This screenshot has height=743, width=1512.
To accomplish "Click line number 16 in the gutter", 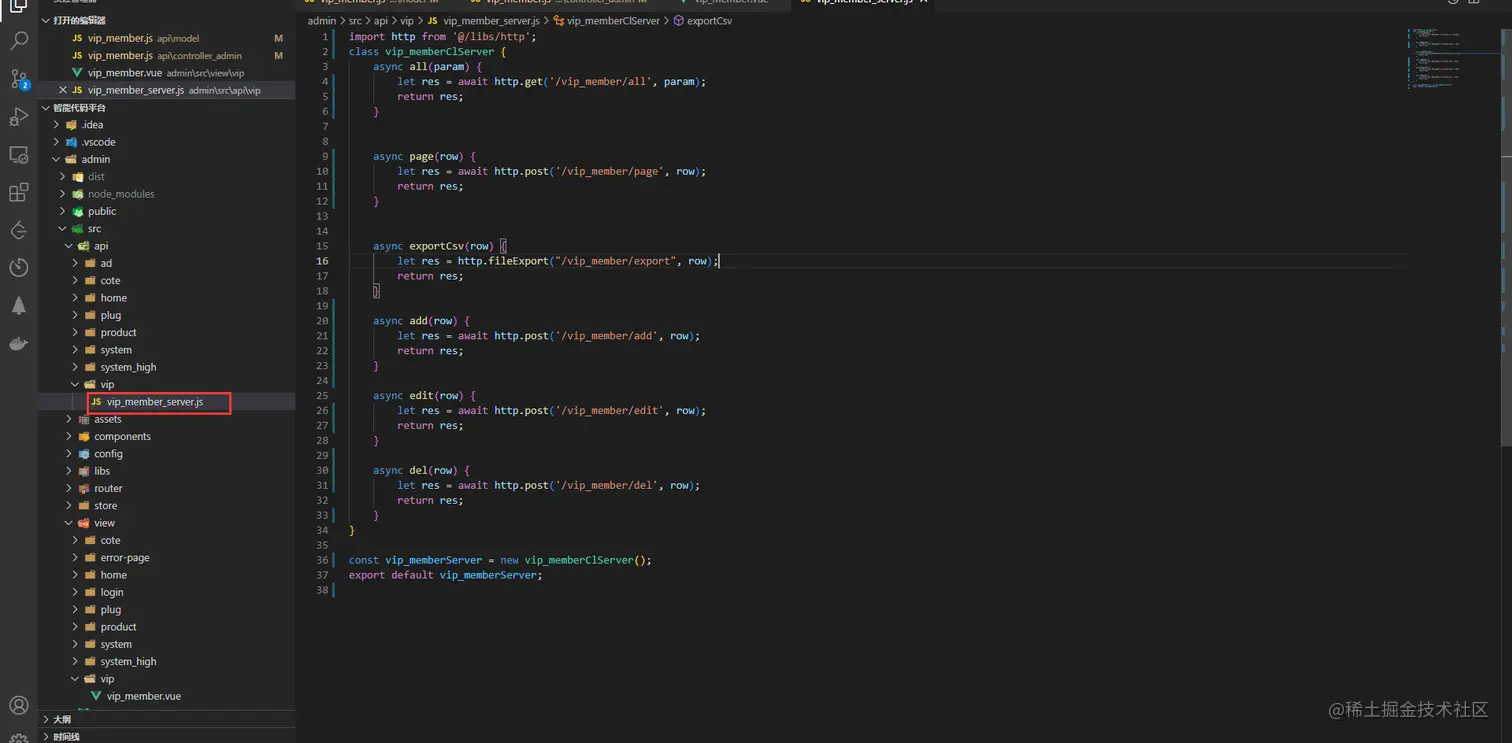I will pyautogui.click(x=322, y=261).
